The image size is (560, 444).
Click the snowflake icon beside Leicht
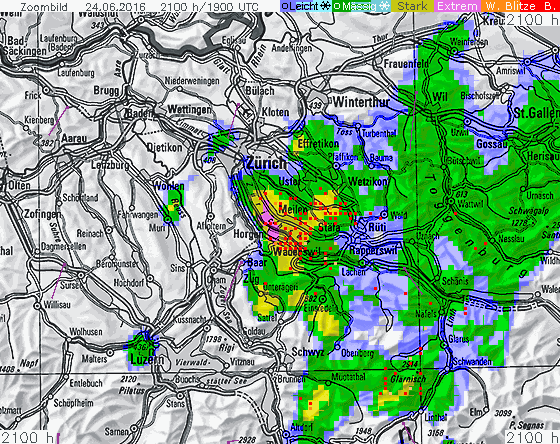[x=325, y=6]
